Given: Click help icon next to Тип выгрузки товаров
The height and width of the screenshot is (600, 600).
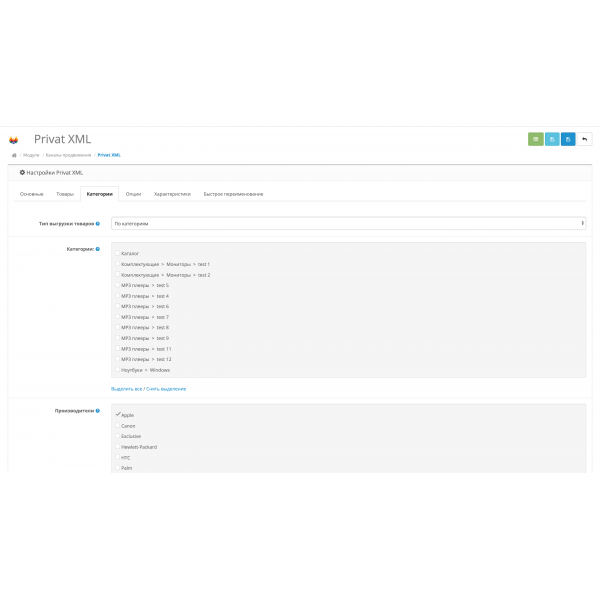Looking at the screenshot, I should coord(98,223).
